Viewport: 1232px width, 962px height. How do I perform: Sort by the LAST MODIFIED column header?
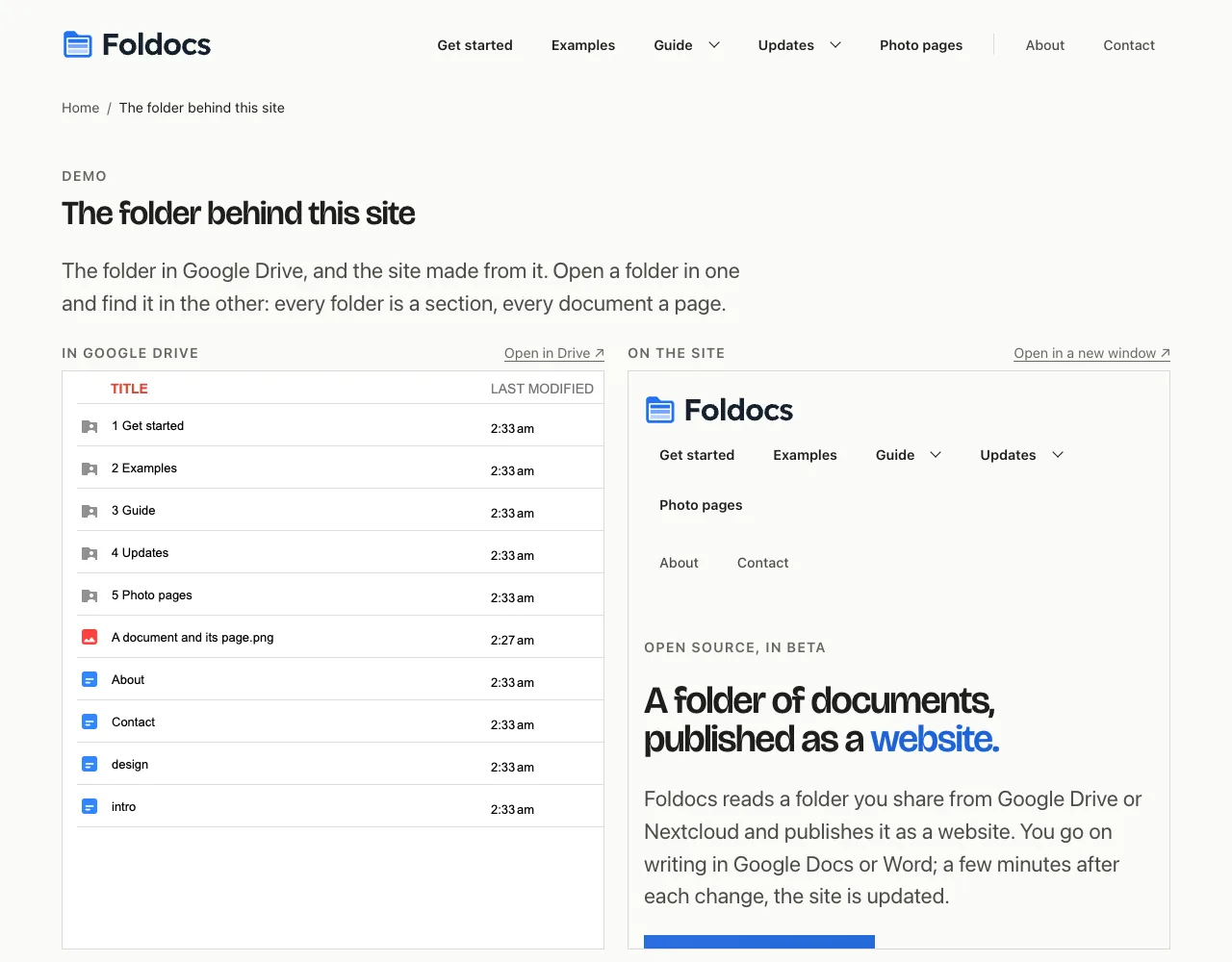[542, 389]
